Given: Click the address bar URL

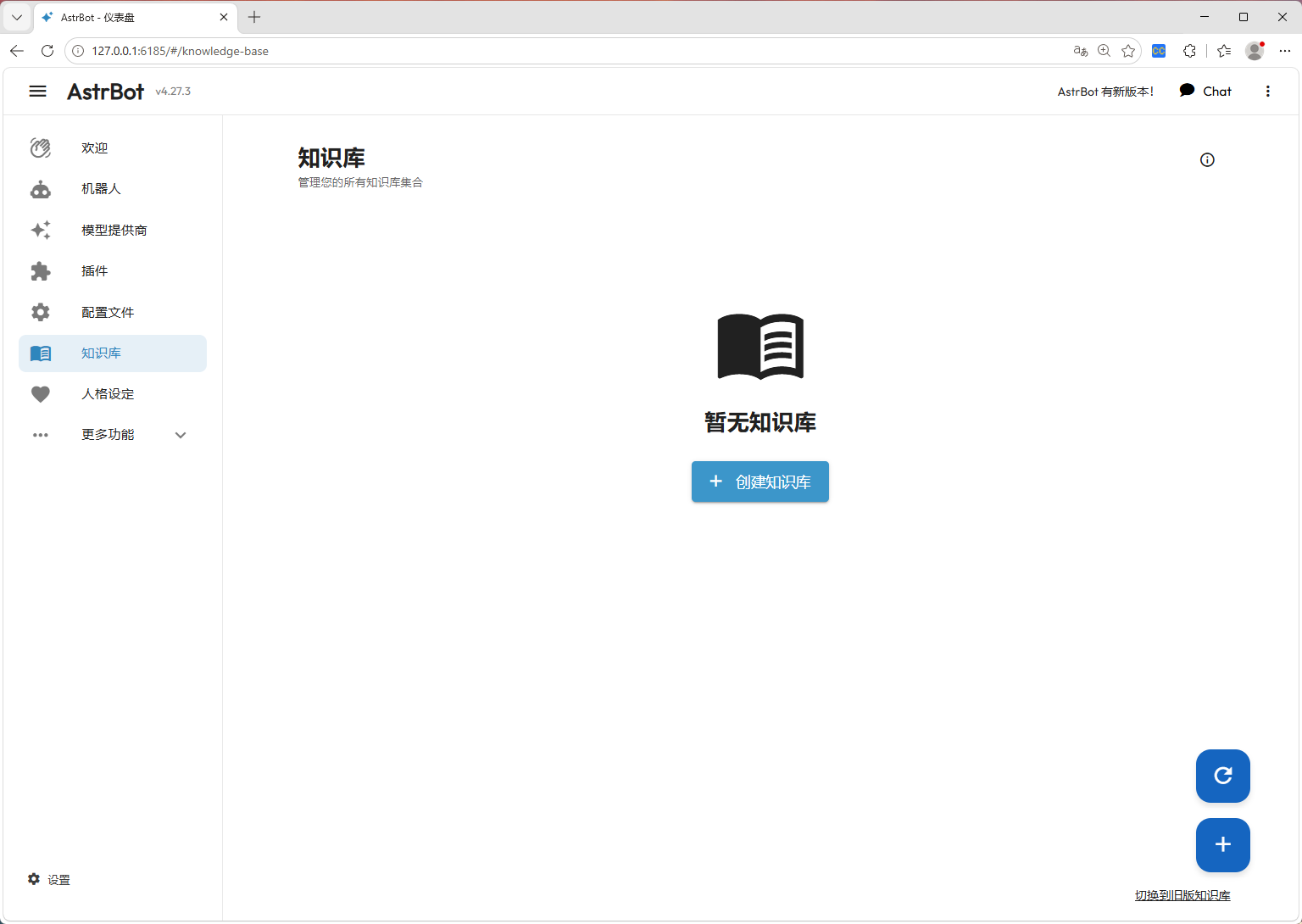Looking at the screenshot, I should tap(181, 51).
